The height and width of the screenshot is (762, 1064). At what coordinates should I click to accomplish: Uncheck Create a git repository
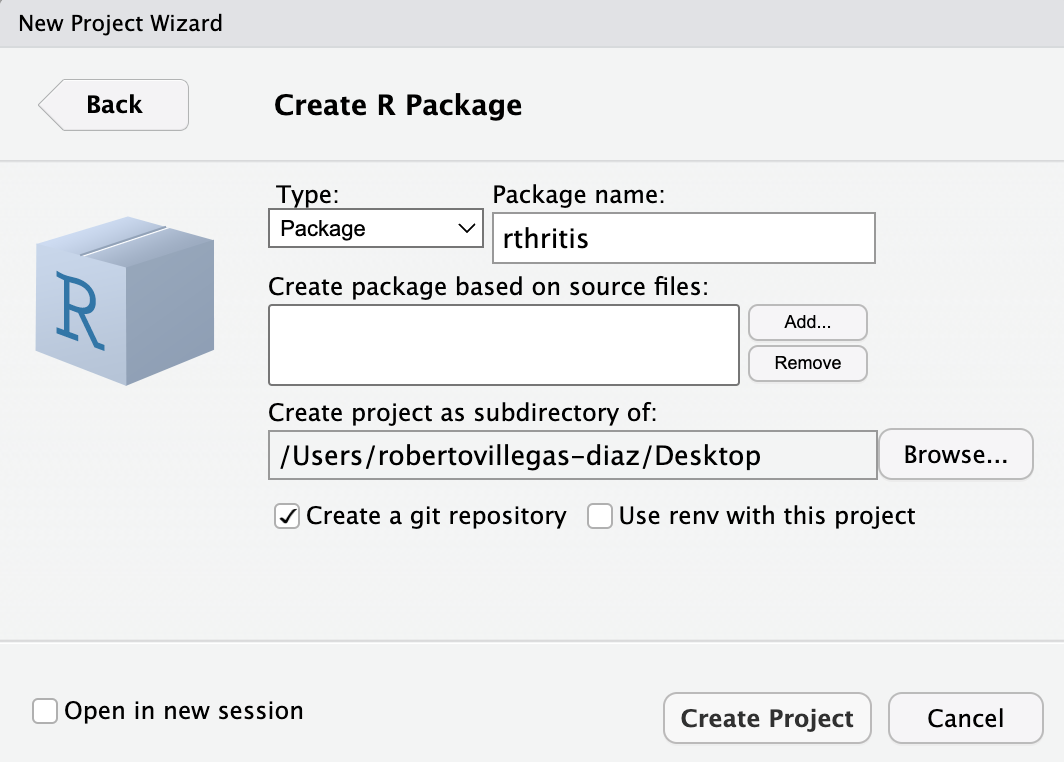click(287, 517)
